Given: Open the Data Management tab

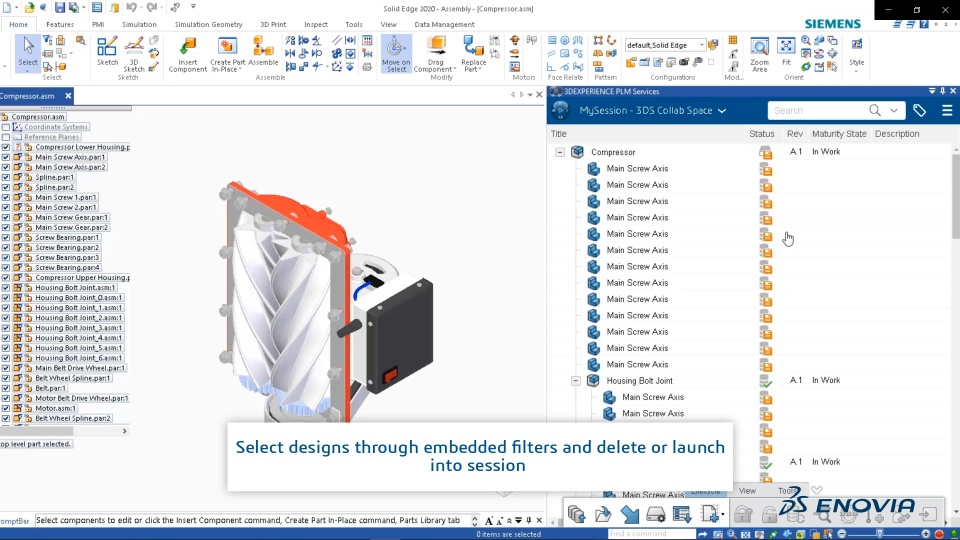Looking at the screenshot, I should [444, 24].
